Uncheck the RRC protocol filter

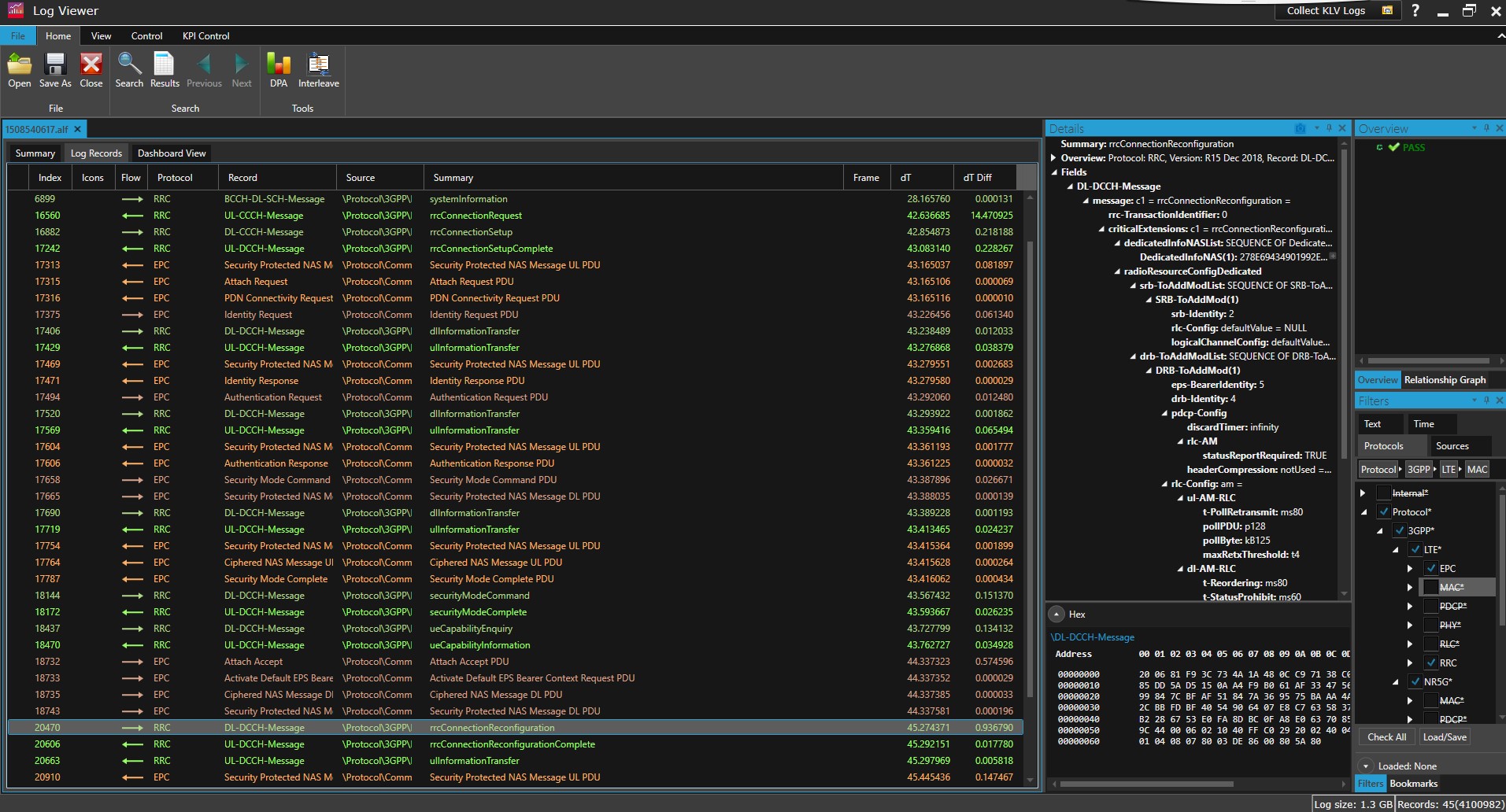pos(1430,663)
